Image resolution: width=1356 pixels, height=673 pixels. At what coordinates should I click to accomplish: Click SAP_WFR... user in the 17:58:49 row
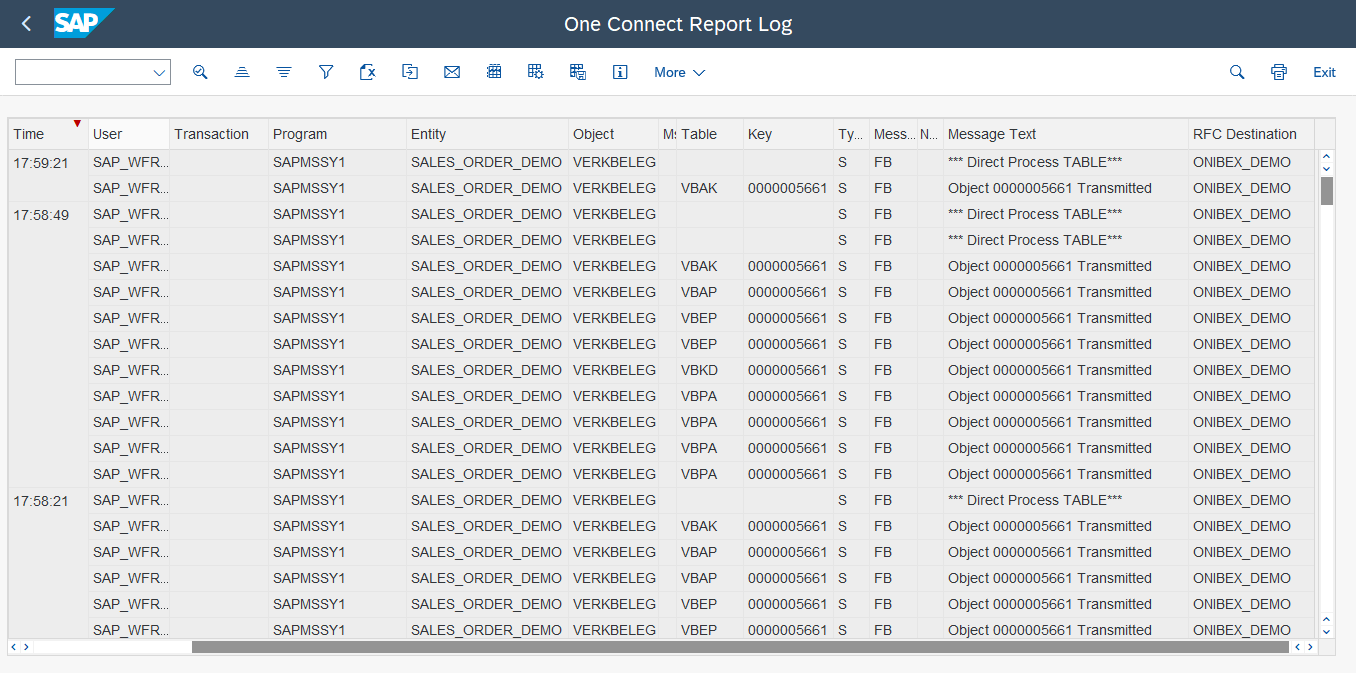point(130,214)
